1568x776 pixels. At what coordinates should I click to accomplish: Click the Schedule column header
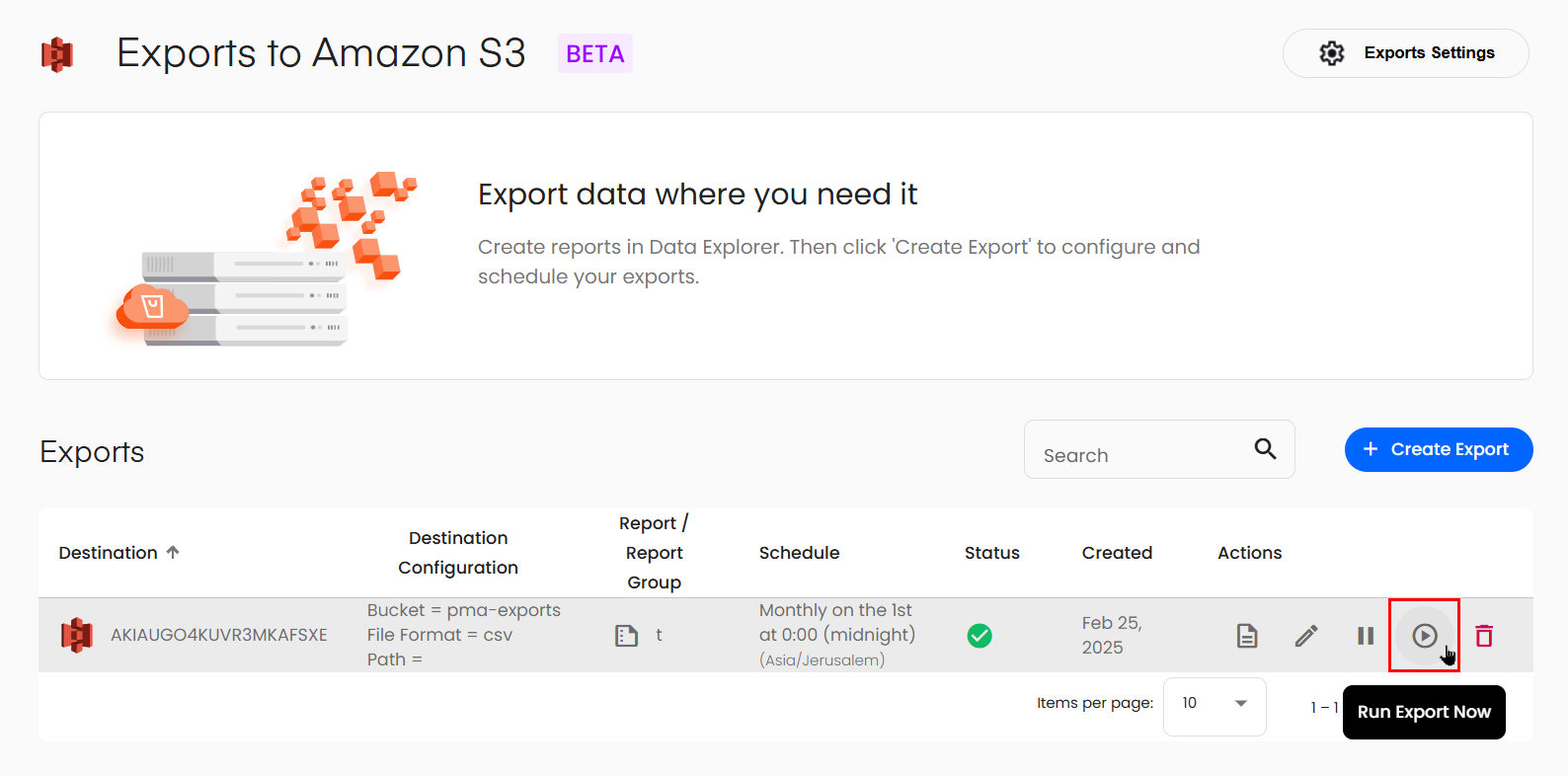(799, 553)
